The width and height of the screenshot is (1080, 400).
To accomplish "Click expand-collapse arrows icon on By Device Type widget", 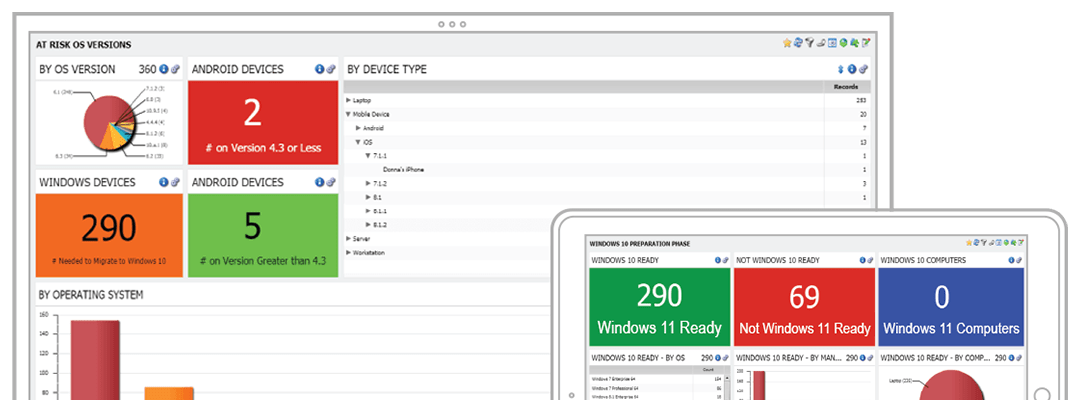I will tap(840, 69).
